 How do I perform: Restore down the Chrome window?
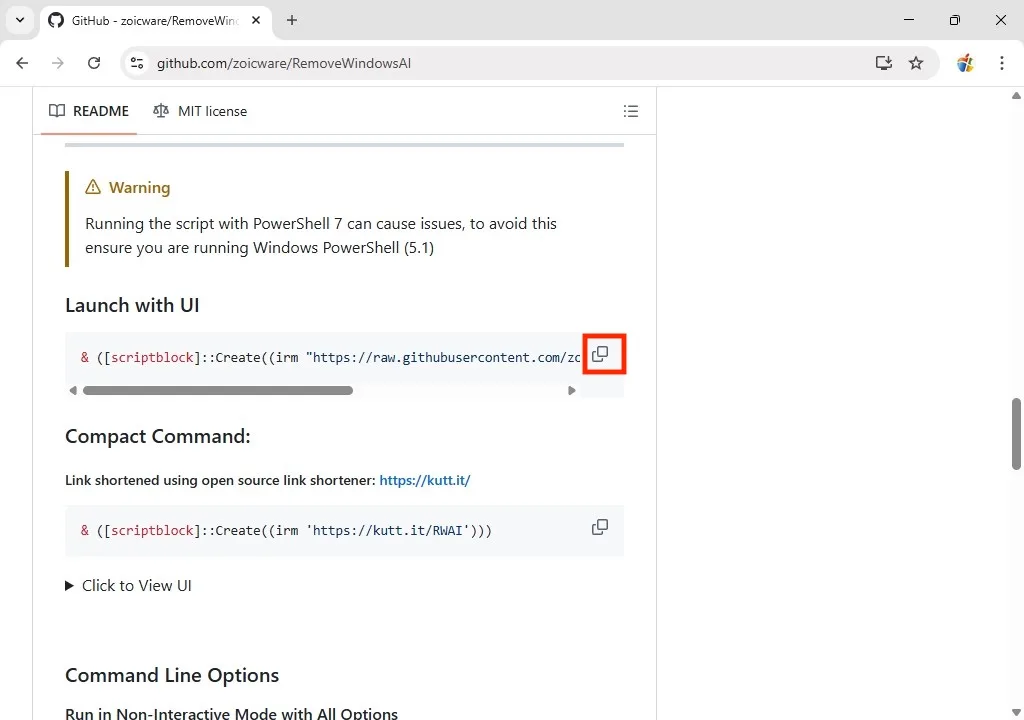tap(954, 20)
